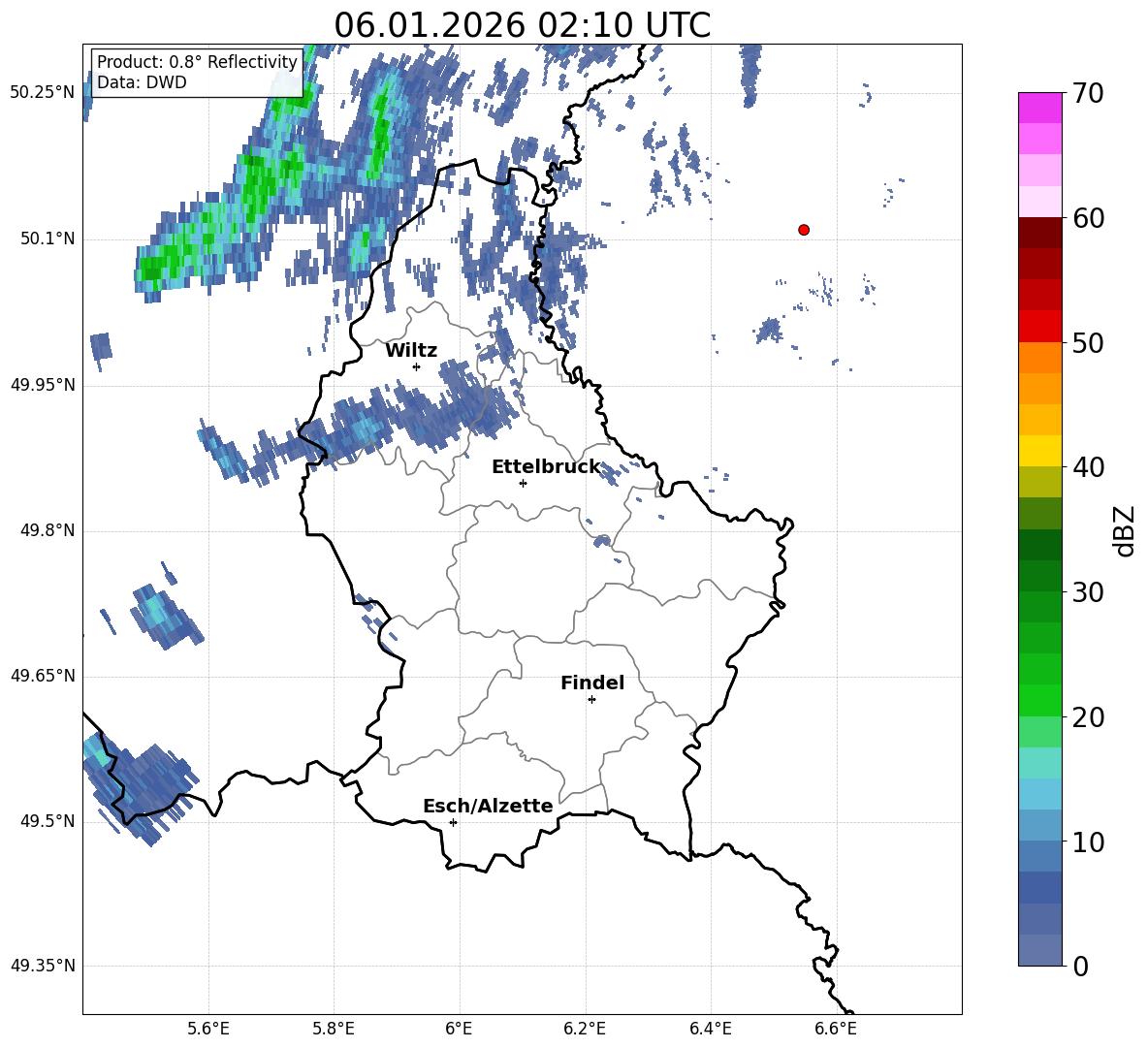Viewport: 1148px width, 1048px height.
Task: Click the 60 tick on colorbar
Action: pyautogui.click(x=1087, y=218)
